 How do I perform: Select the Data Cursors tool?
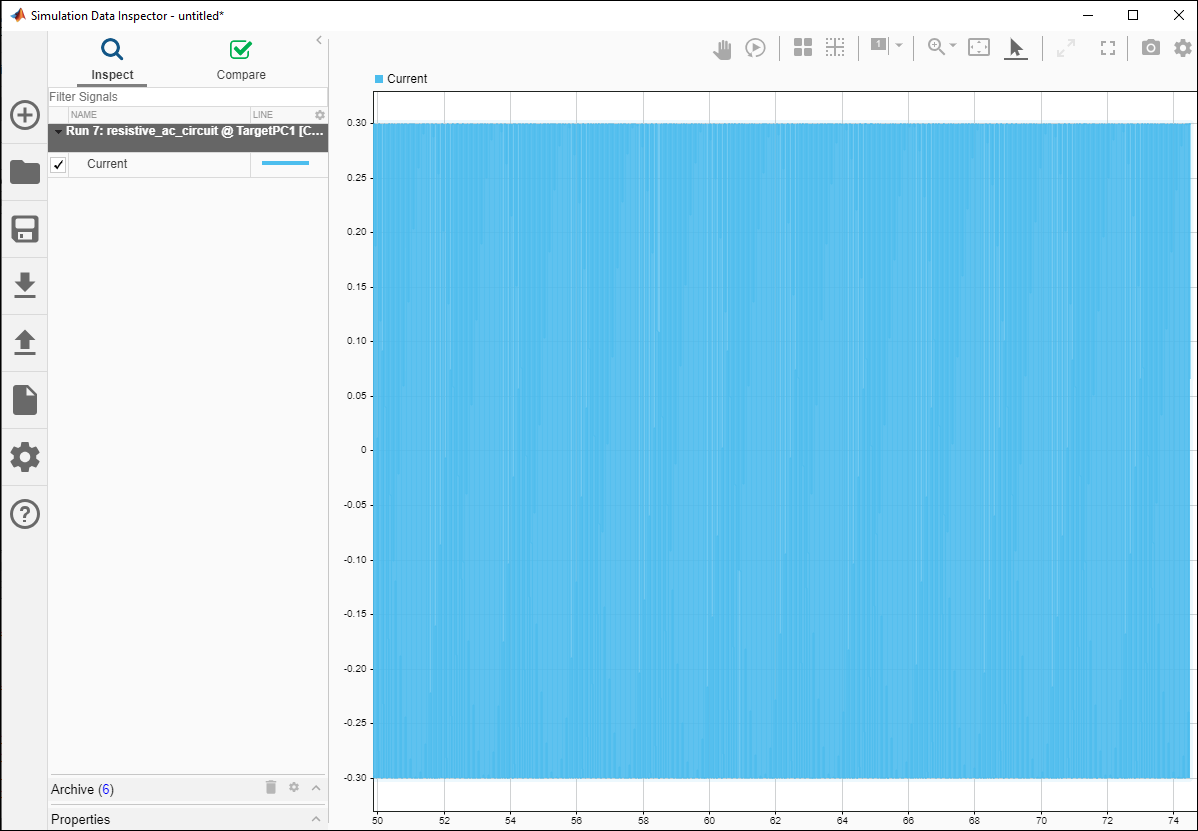point(1016,48)
